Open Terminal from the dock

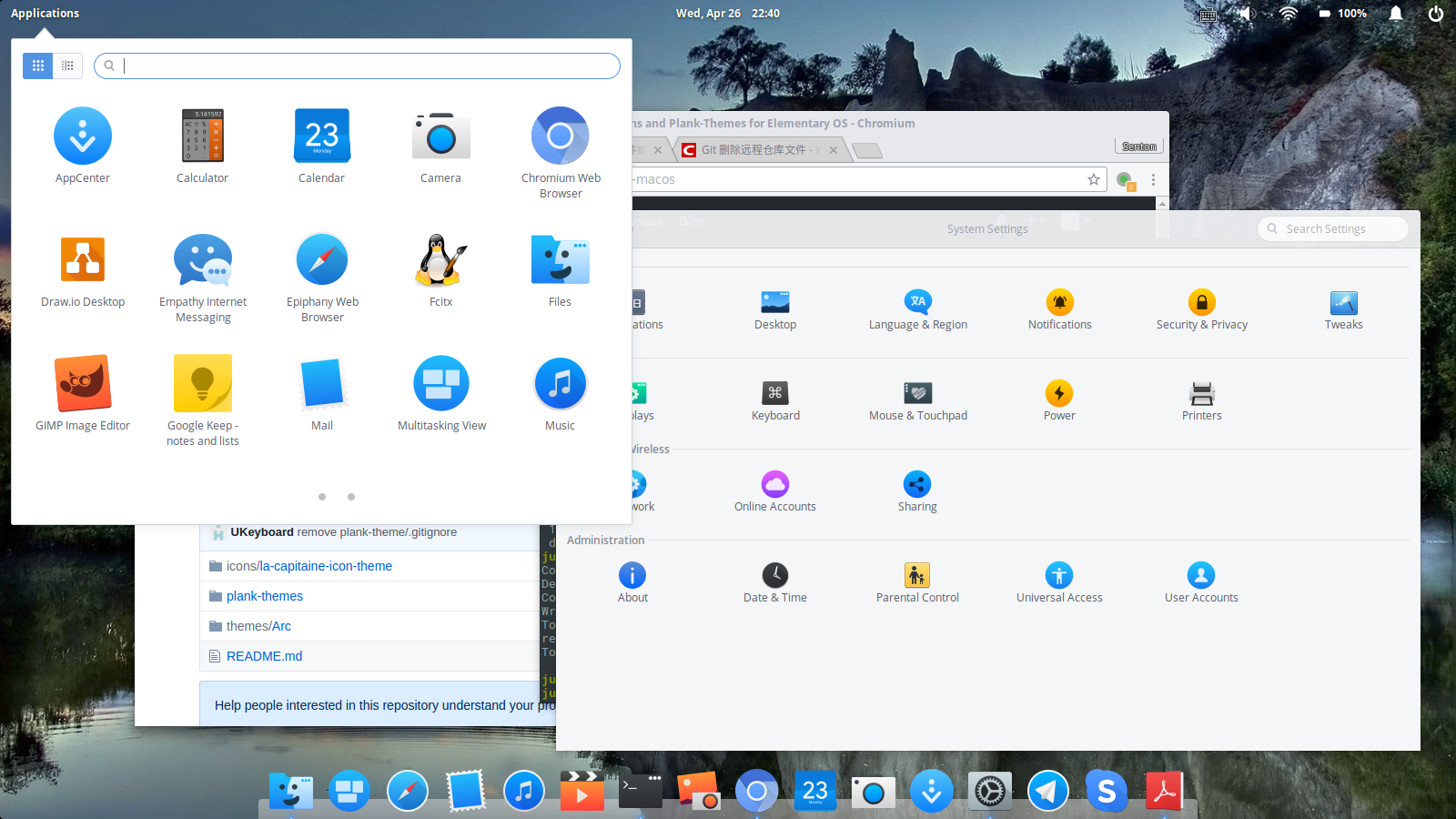click(x=641, y=790)
